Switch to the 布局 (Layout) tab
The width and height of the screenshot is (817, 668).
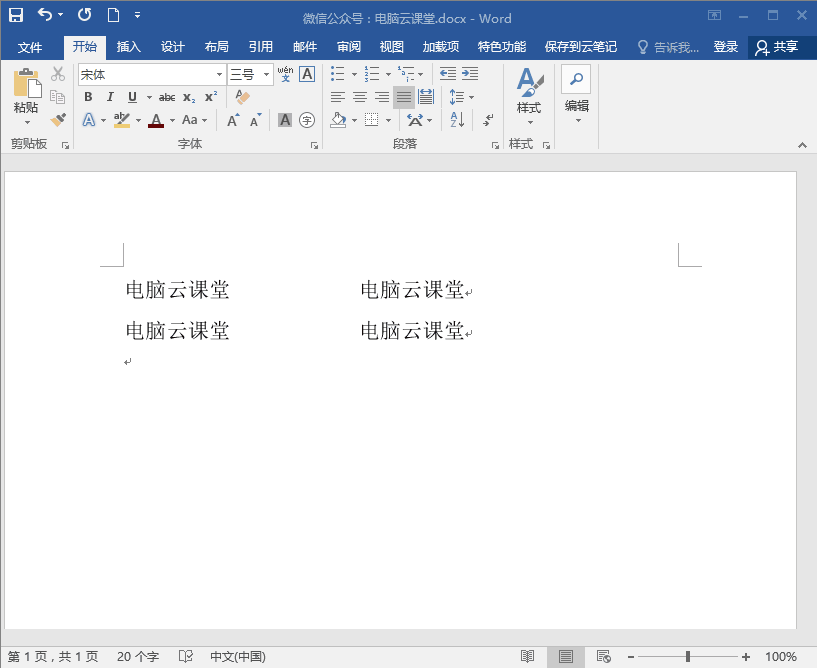click(x=216, y=47)
